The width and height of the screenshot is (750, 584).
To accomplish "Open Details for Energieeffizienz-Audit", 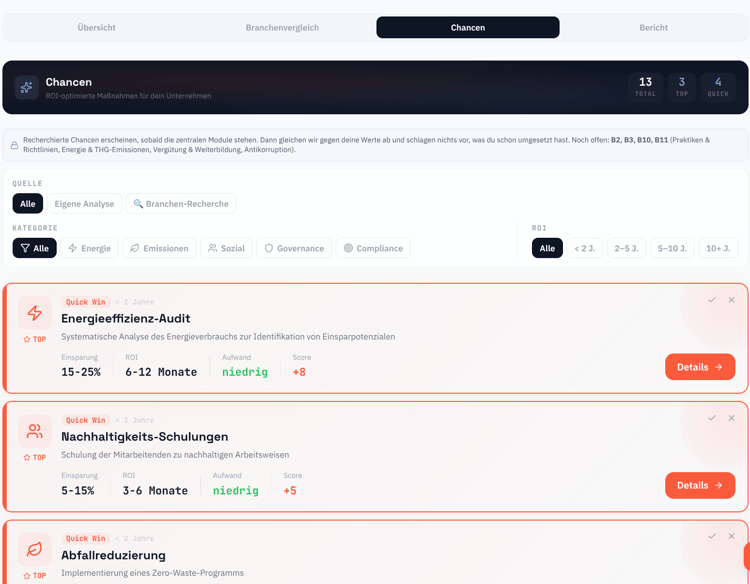I will point(700,367).
